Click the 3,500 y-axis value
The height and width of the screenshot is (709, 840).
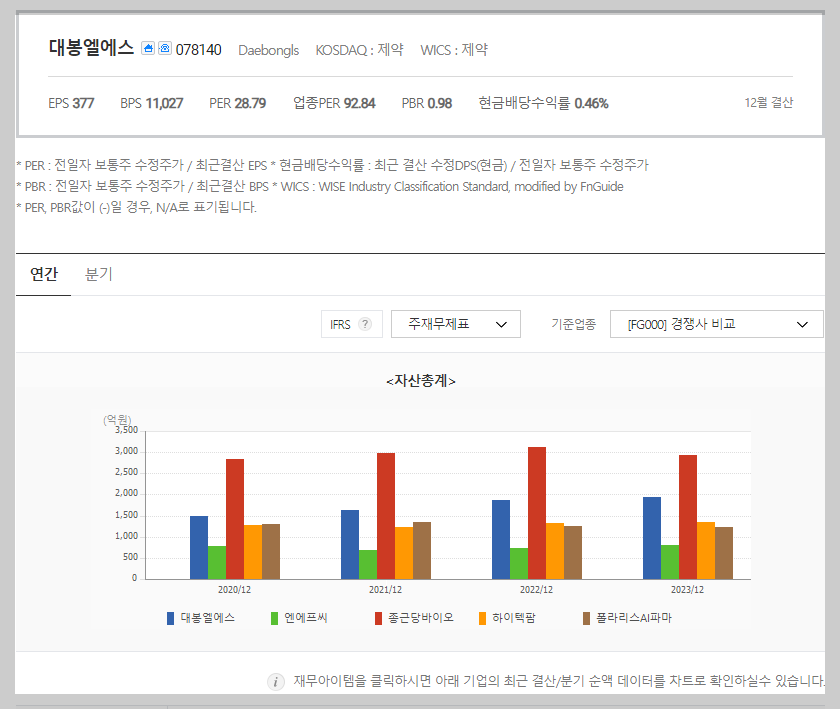[x=126, y=430]
